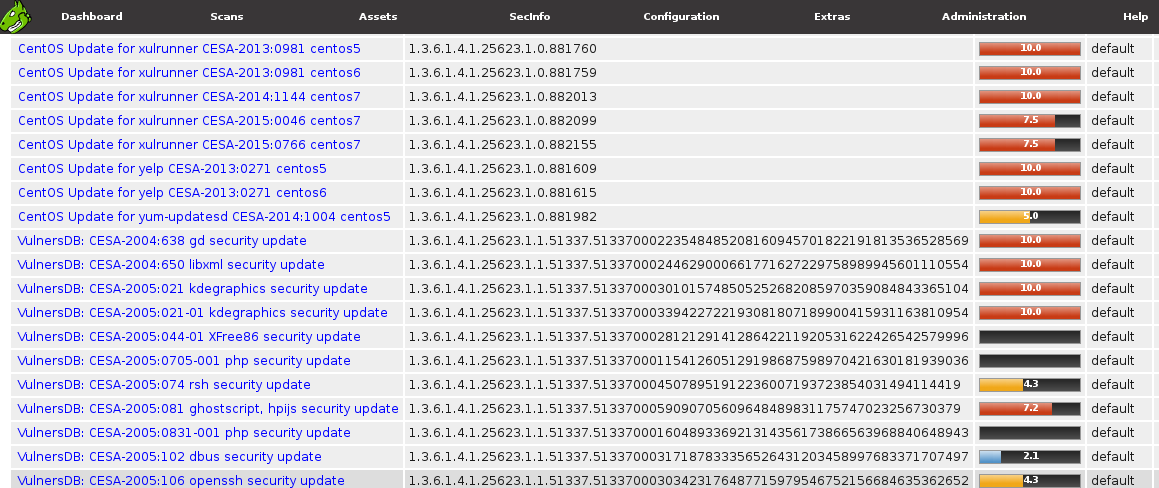Open the Administration menu
The height and width of the screenshot is (488, 1159).
point(983,16)
